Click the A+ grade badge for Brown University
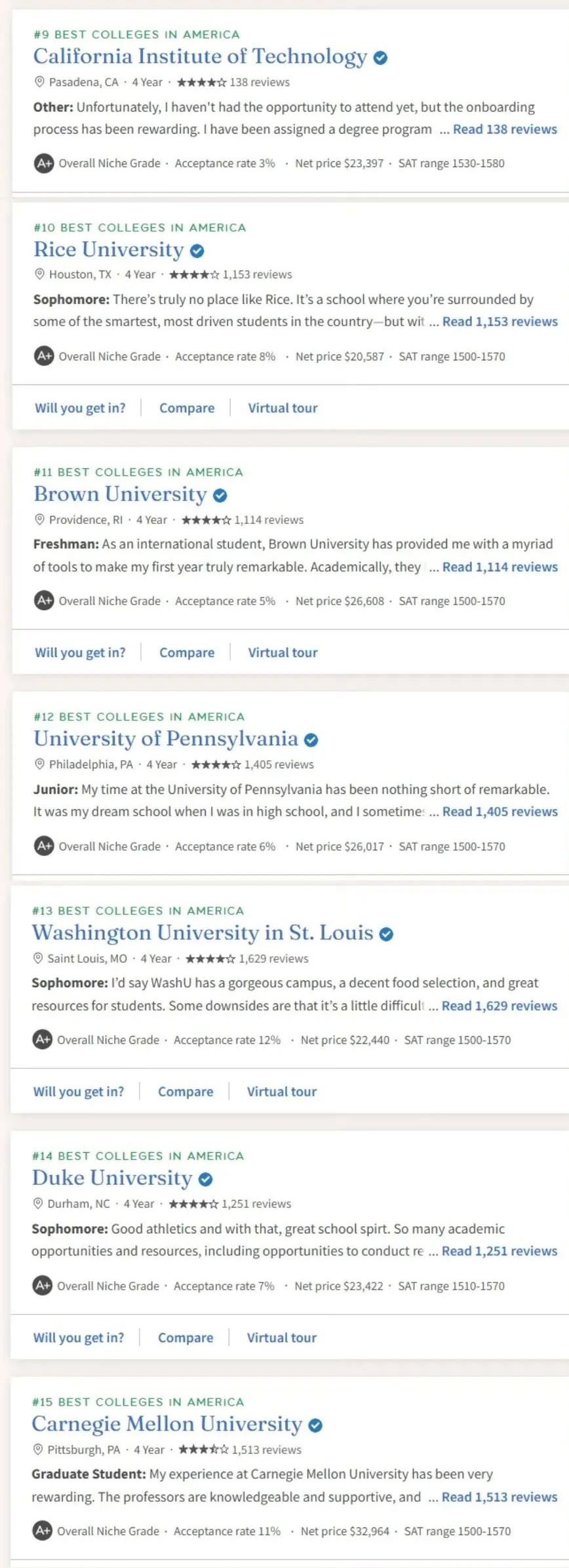Image resolution: width=569 pixels, height=1568 pixels. pyautogui.click(x=44, y=601)
